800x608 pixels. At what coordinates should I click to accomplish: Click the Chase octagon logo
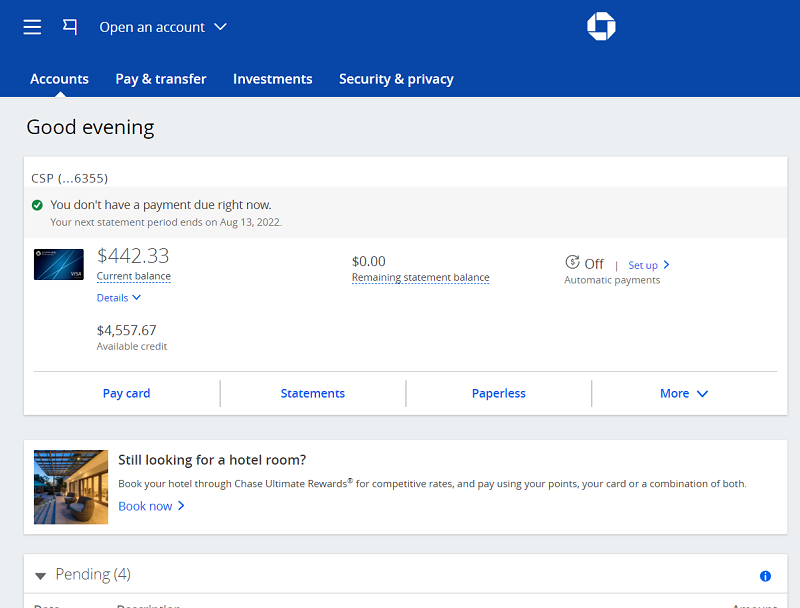click(601, 27)
